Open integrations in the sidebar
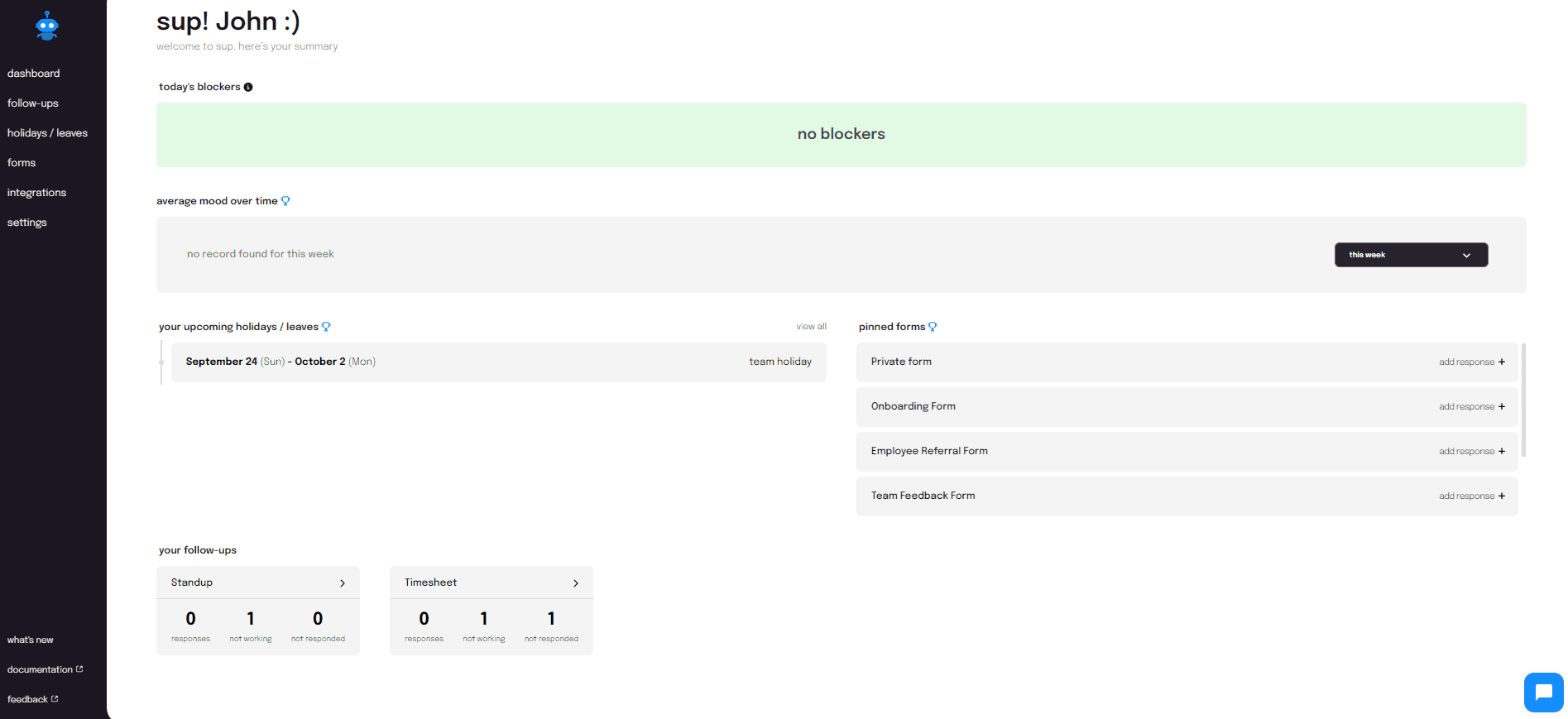 coord(36,193)
